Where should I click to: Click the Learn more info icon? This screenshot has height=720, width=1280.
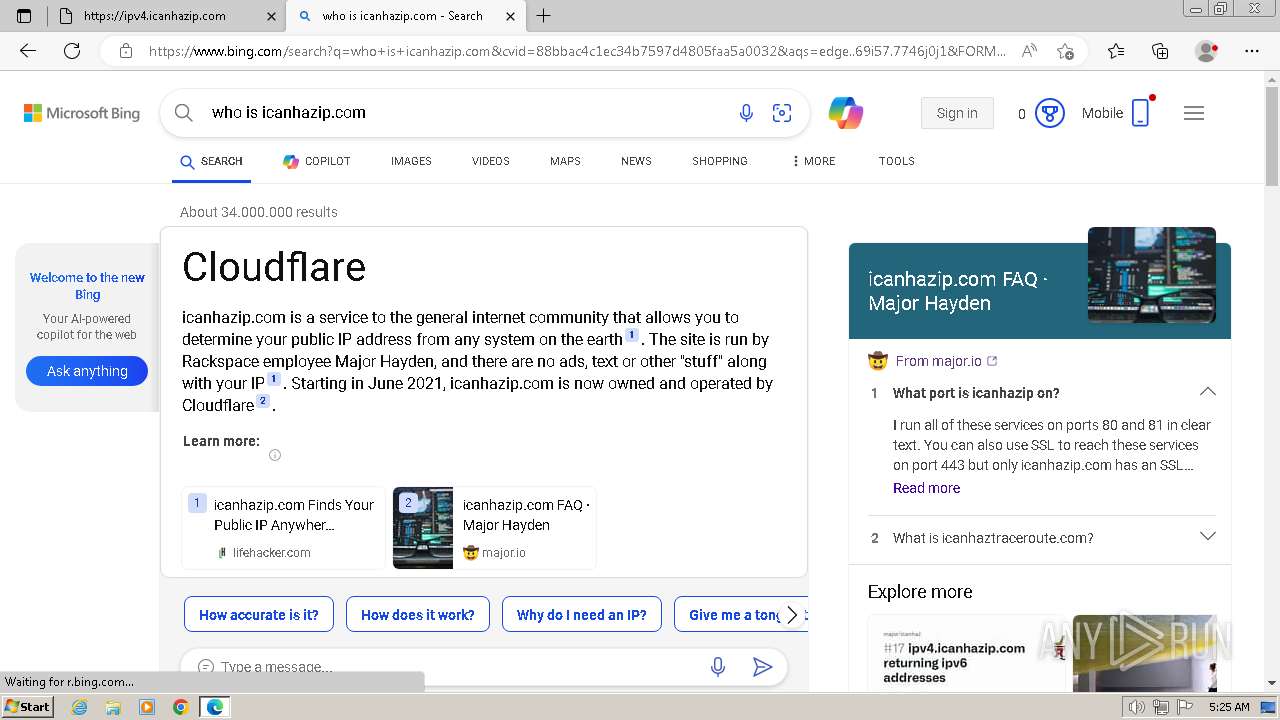[x=275, y=455]
